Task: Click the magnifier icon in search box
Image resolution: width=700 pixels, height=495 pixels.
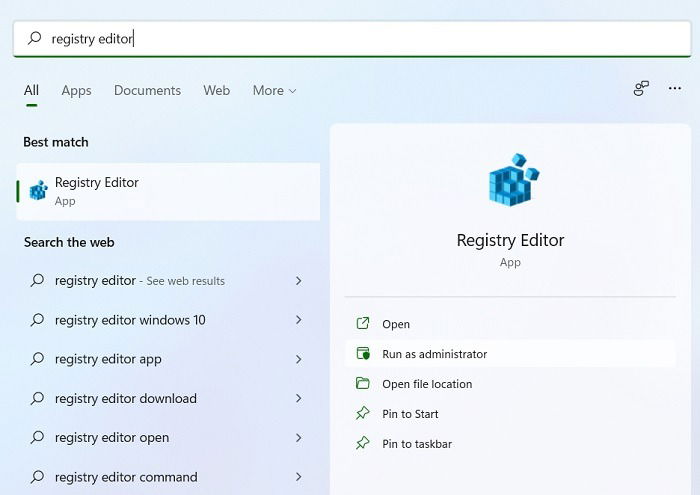Action: click(x=34, y=38)
